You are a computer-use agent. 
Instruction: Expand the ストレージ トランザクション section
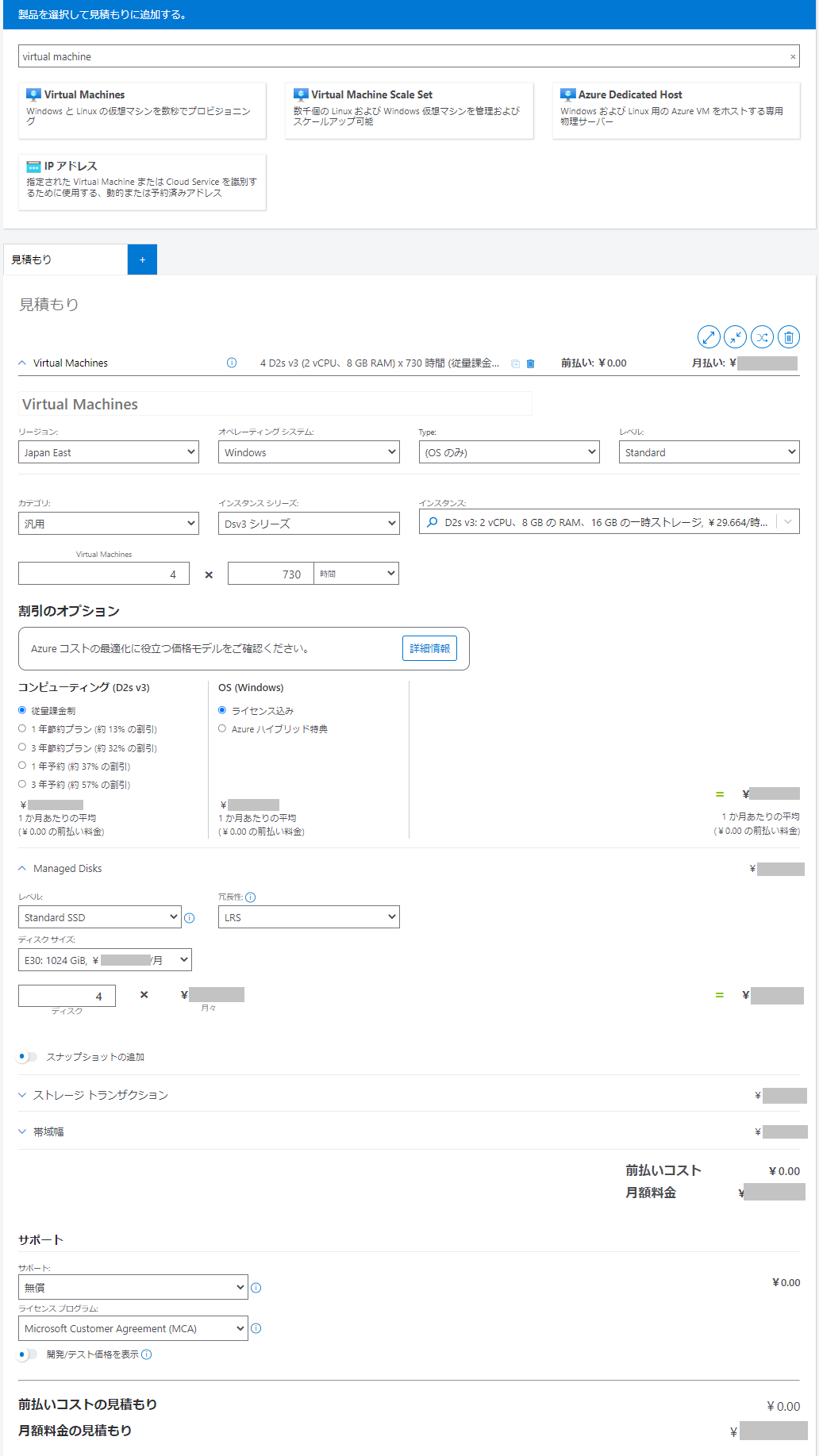click(x=22, y=1095)
